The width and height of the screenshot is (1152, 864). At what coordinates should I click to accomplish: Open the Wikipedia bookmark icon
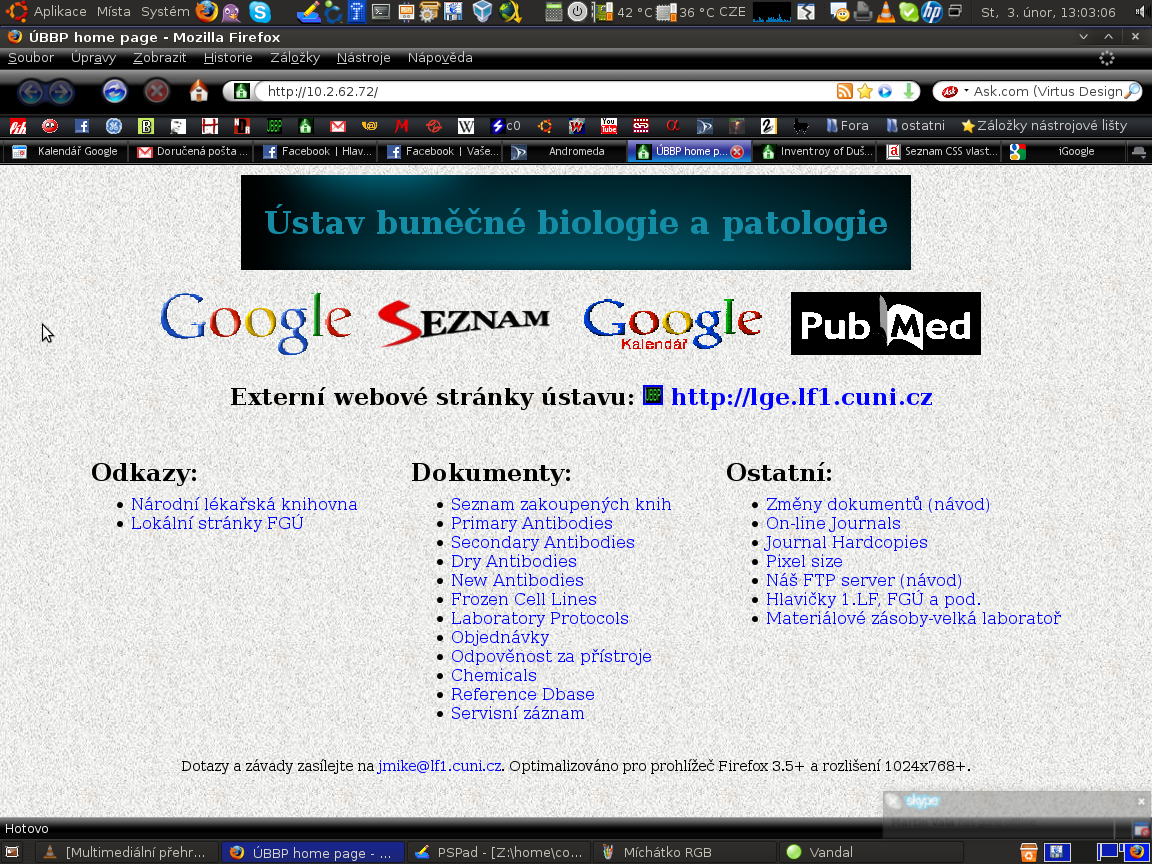(x=466, y=126)
